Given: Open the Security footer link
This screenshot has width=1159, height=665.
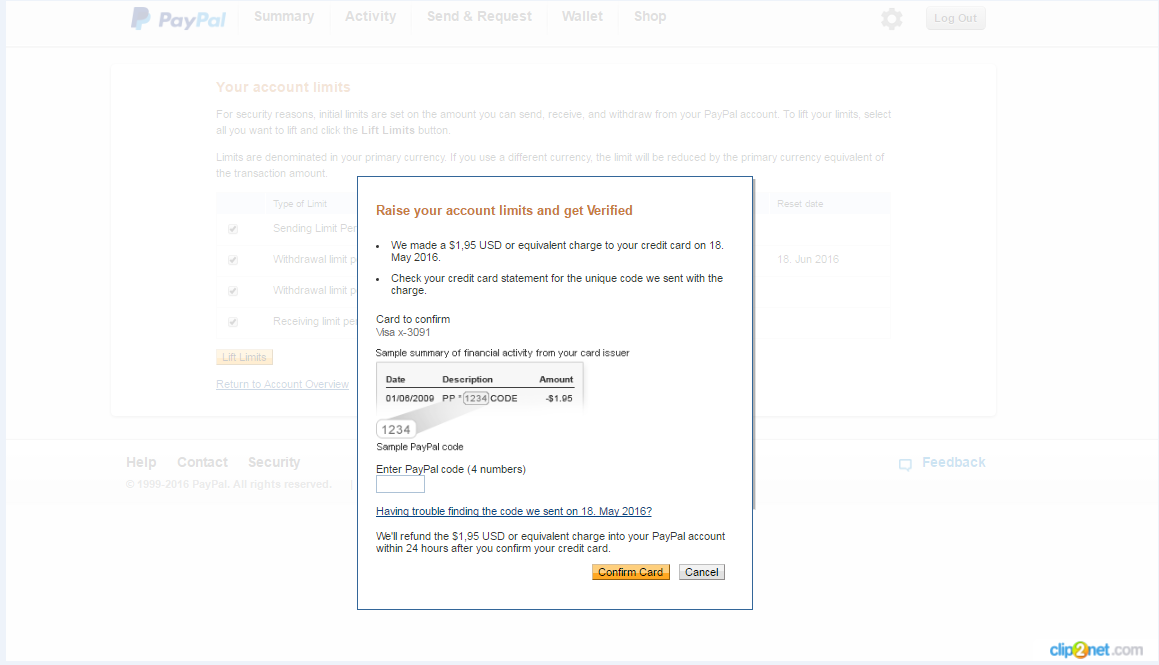Looking at the screenshot, I should [x=274, y=463].
